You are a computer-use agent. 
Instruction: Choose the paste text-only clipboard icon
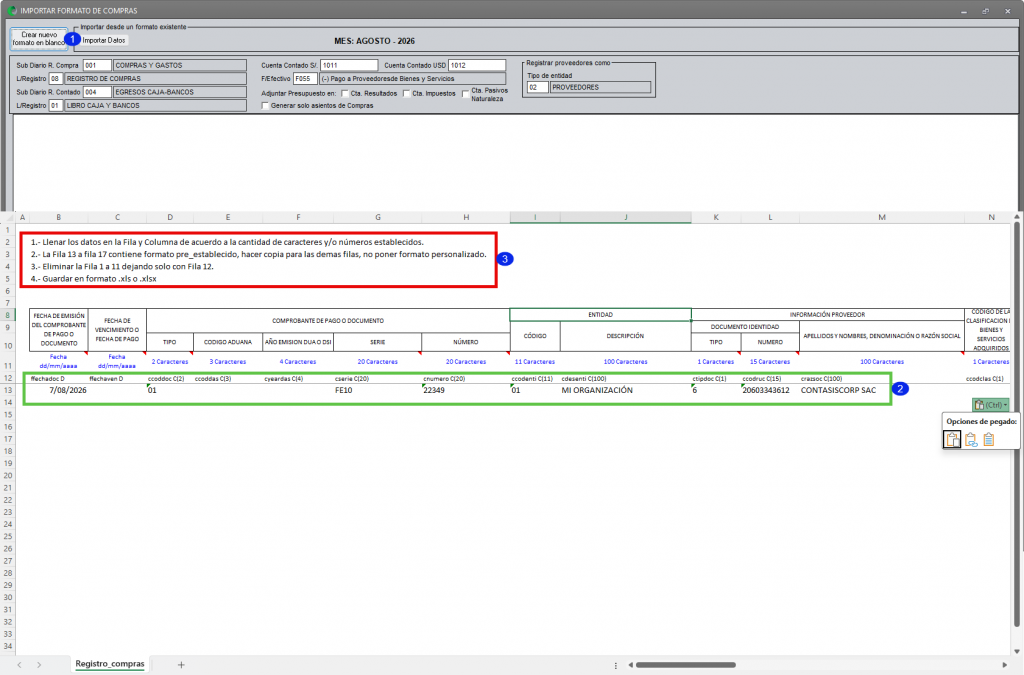(989, 440)
